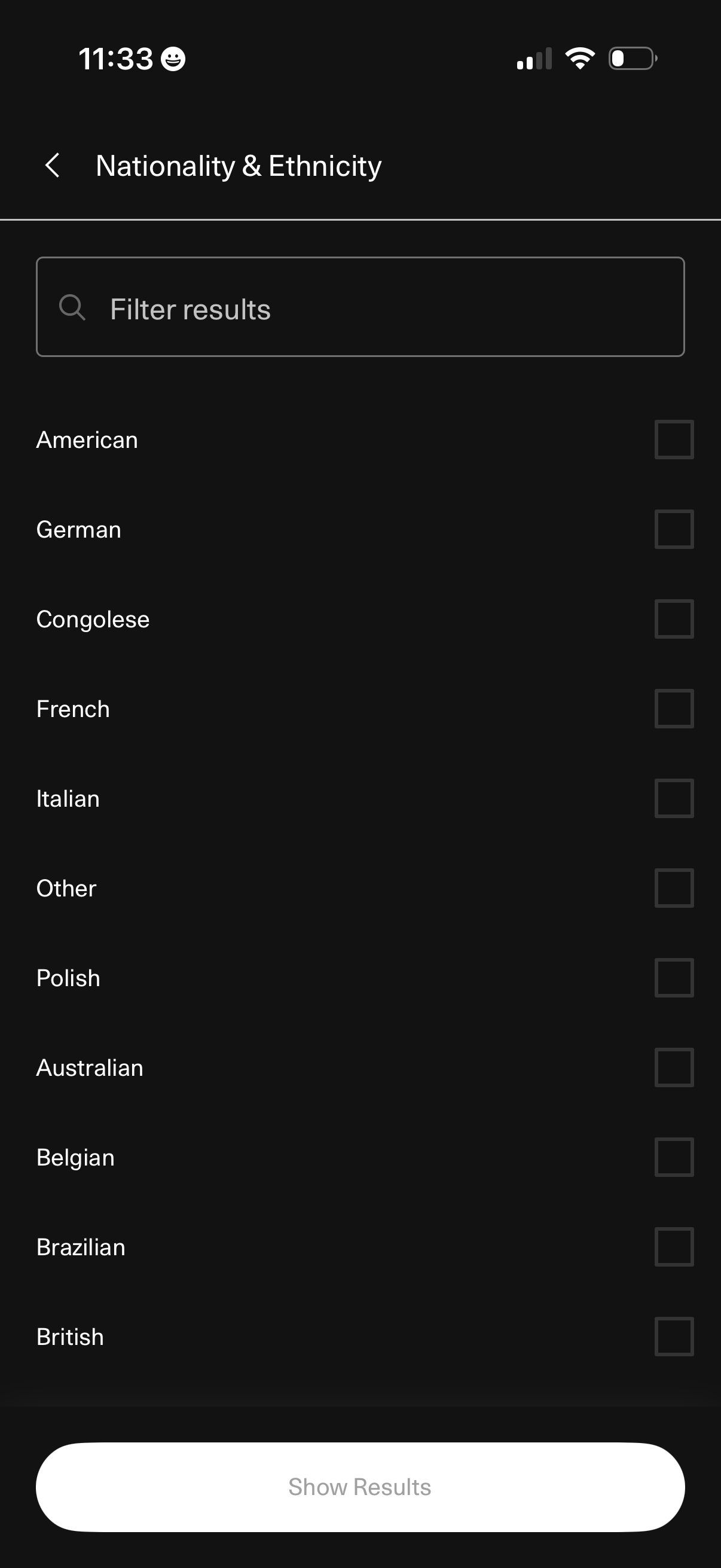This screenshot has height=1568, width=721.
Task: Tap the battery status icon
Action: [x=632, y=59]
